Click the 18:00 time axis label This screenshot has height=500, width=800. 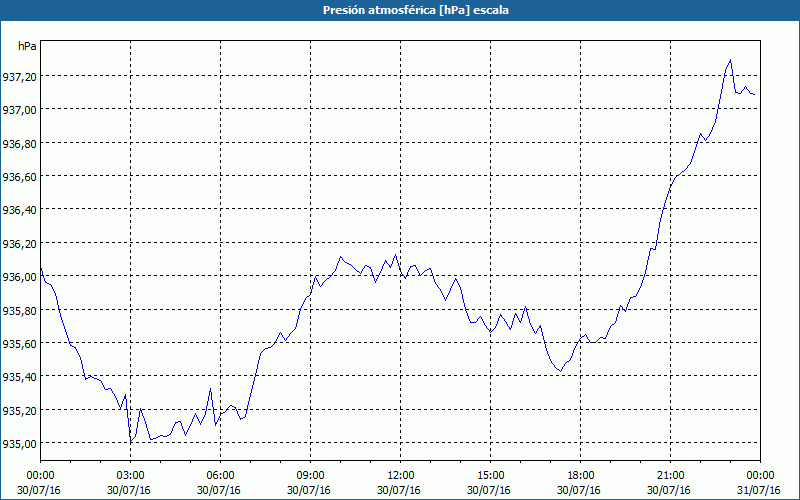coord(580,476)
